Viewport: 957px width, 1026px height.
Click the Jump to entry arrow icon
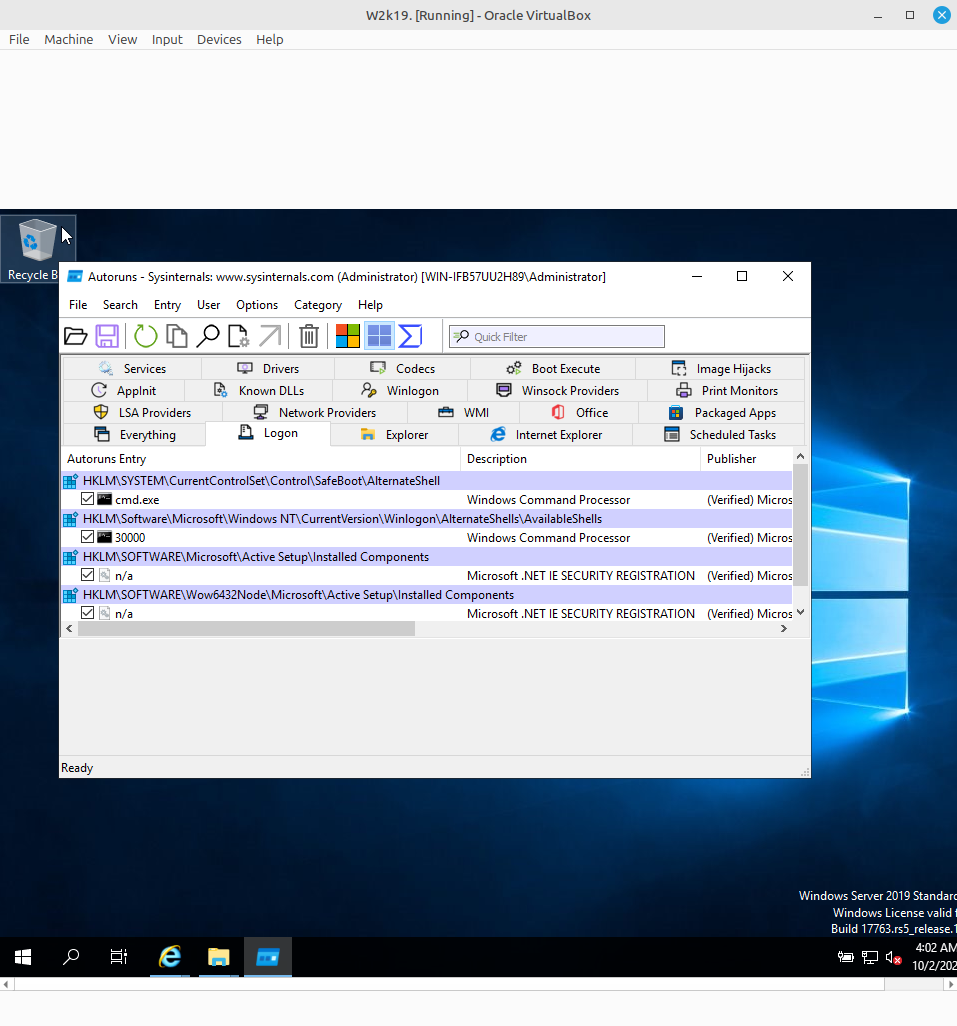[270, 336]
